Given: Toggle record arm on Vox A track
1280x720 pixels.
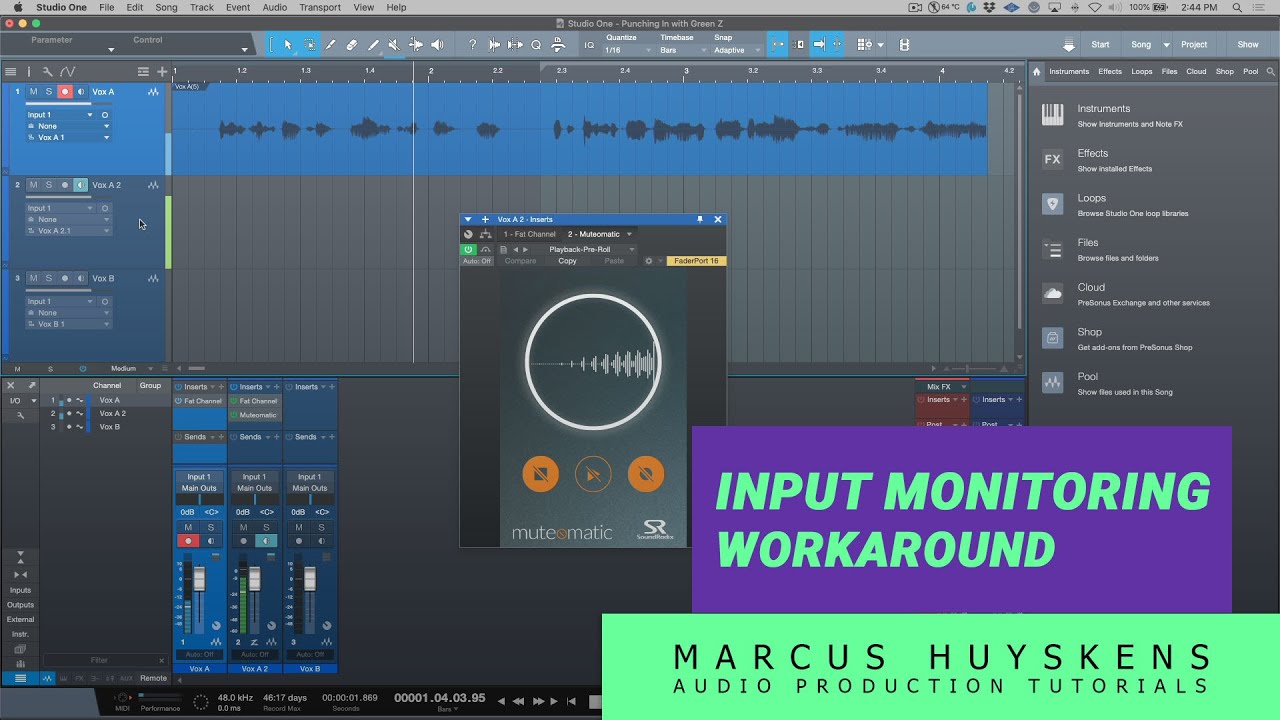Looking at the screenshot, I should click(x=65, y=92).
